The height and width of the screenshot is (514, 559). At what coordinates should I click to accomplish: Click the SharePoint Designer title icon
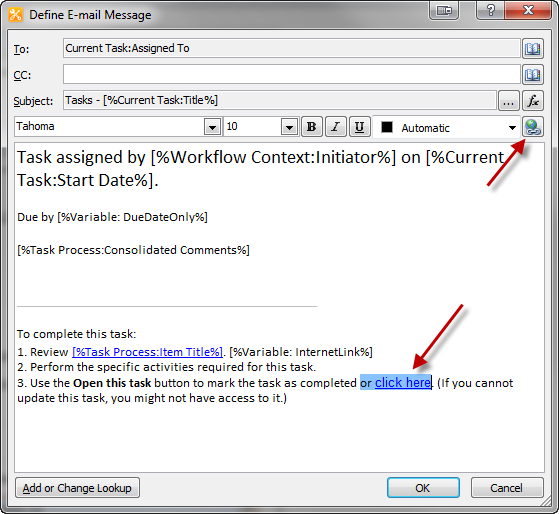tap(15, 15)
